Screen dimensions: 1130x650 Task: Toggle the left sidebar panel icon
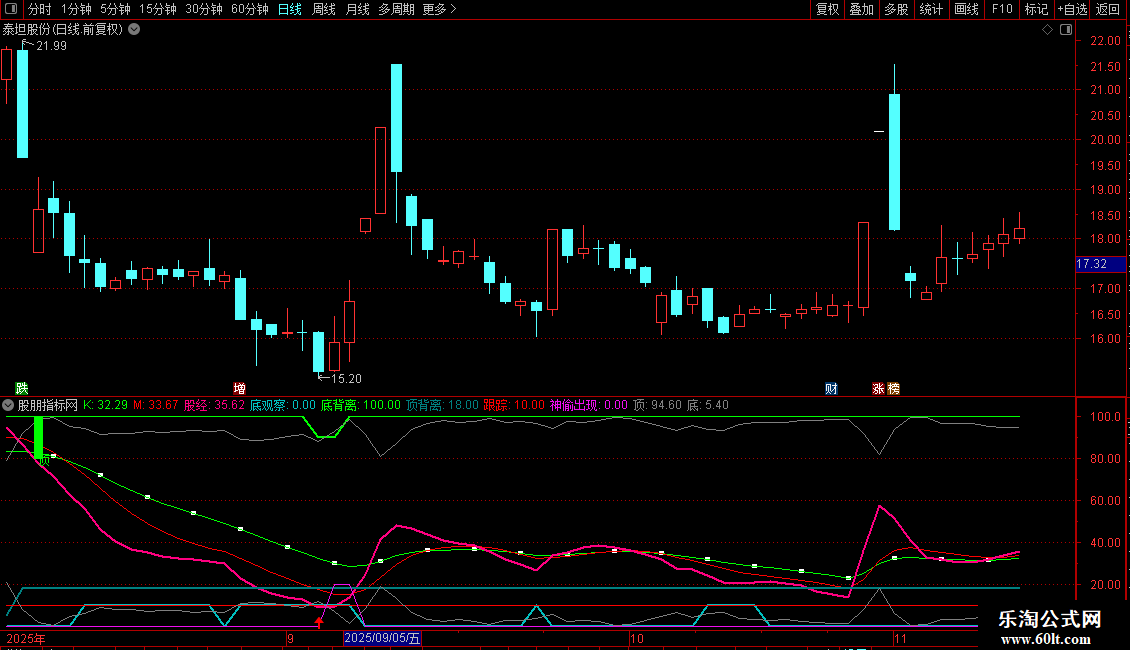[x=12, y=9]
